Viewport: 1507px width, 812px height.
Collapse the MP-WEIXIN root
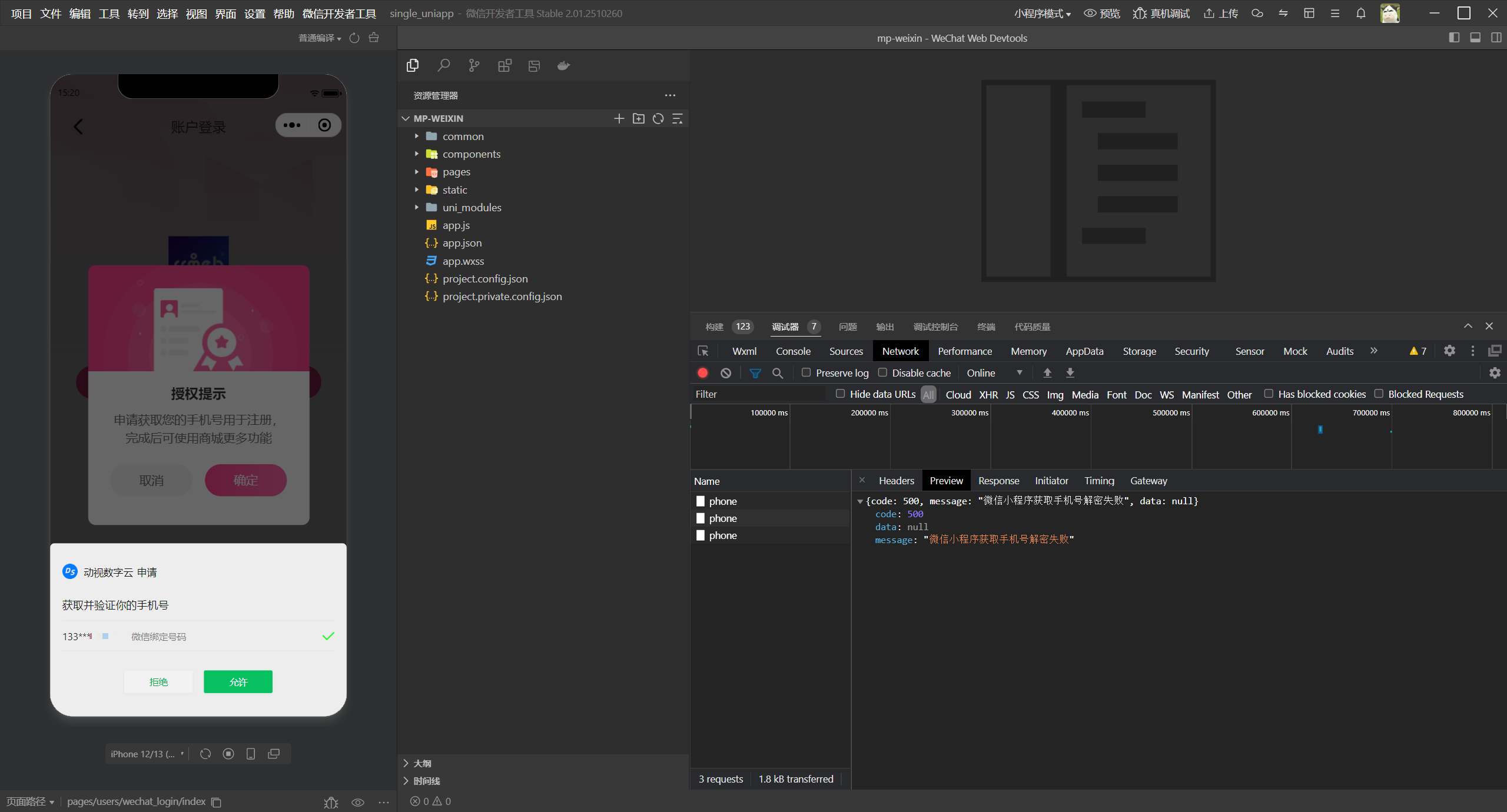point(406,119)
